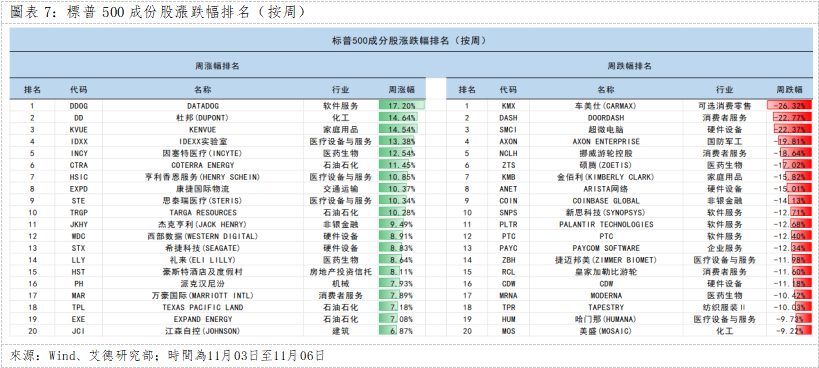Click the 标普500成分股涨跌幅排名 table title
Viewport: 819px width, 368px height.
click(x=410, y=41)
